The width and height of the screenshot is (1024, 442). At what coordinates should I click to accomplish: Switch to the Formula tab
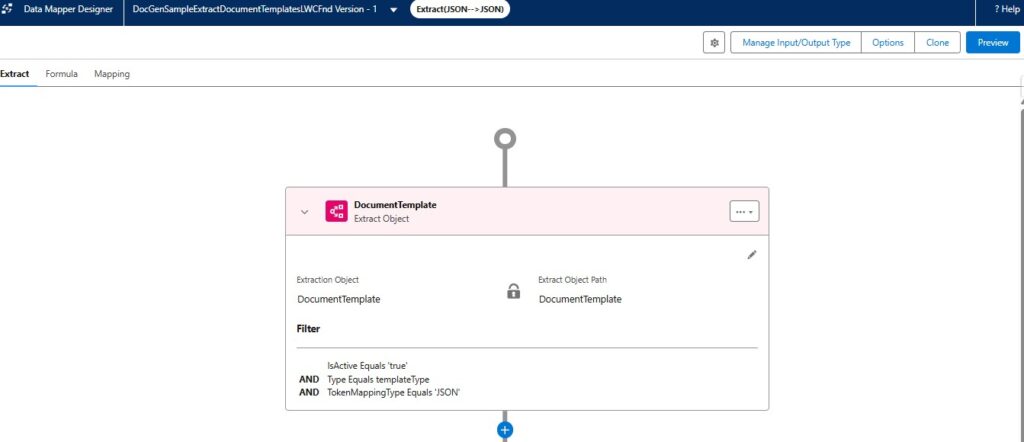coord(62,74)
